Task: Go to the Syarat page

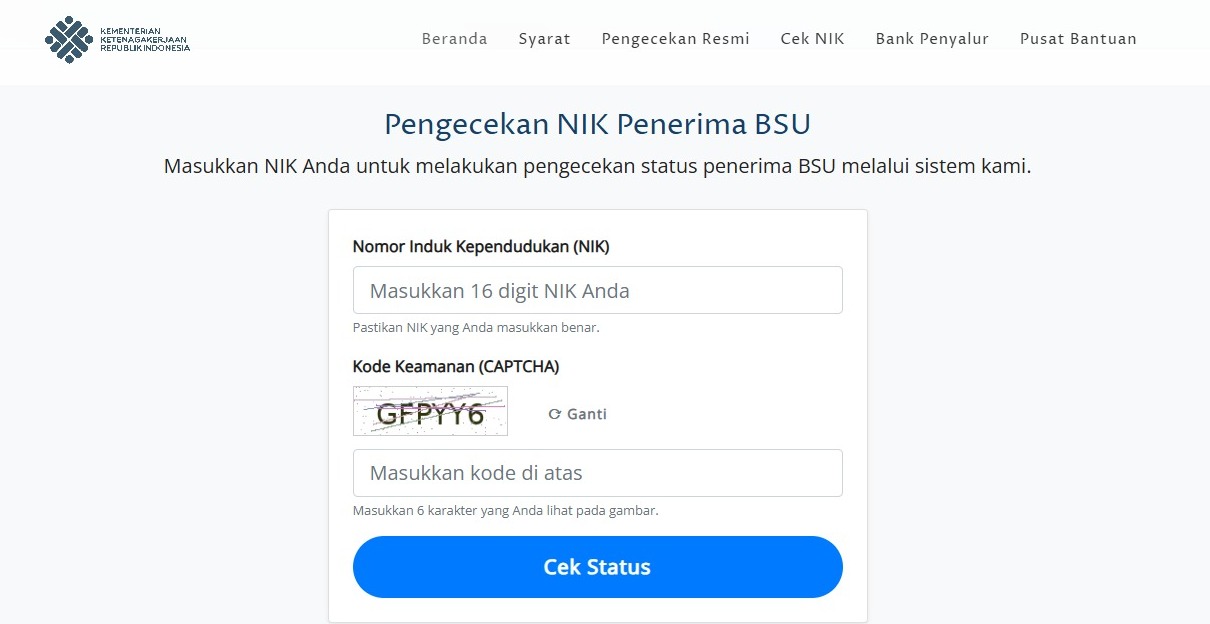Action: pos(544,39)
